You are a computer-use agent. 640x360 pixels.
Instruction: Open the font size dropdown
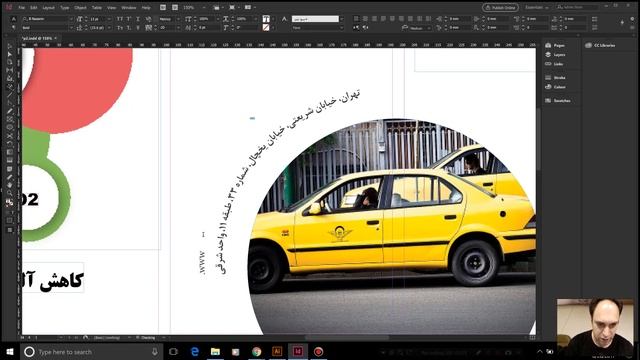109,19
